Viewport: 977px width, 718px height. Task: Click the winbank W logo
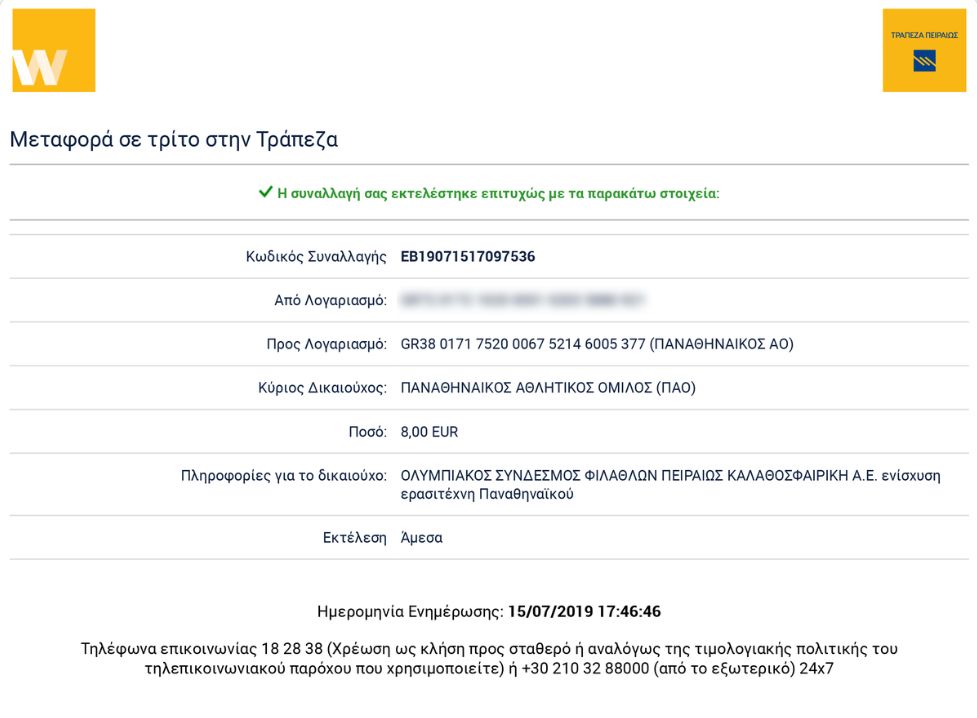point(54,50)
